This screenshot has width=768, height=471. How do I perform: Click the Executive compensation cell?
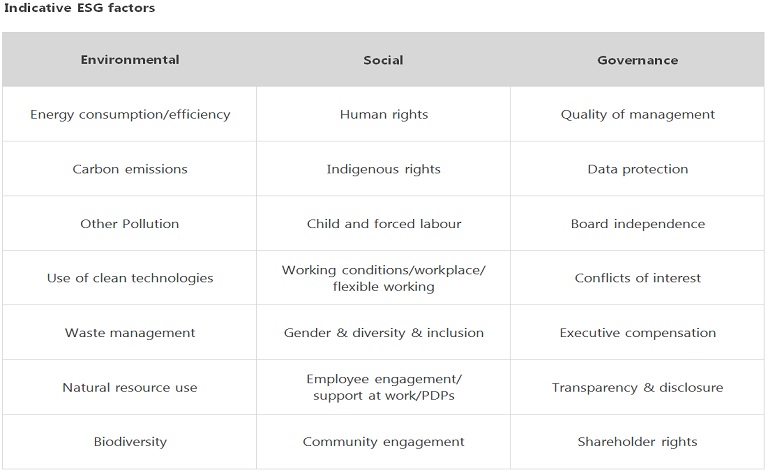[x=637, y=332]
